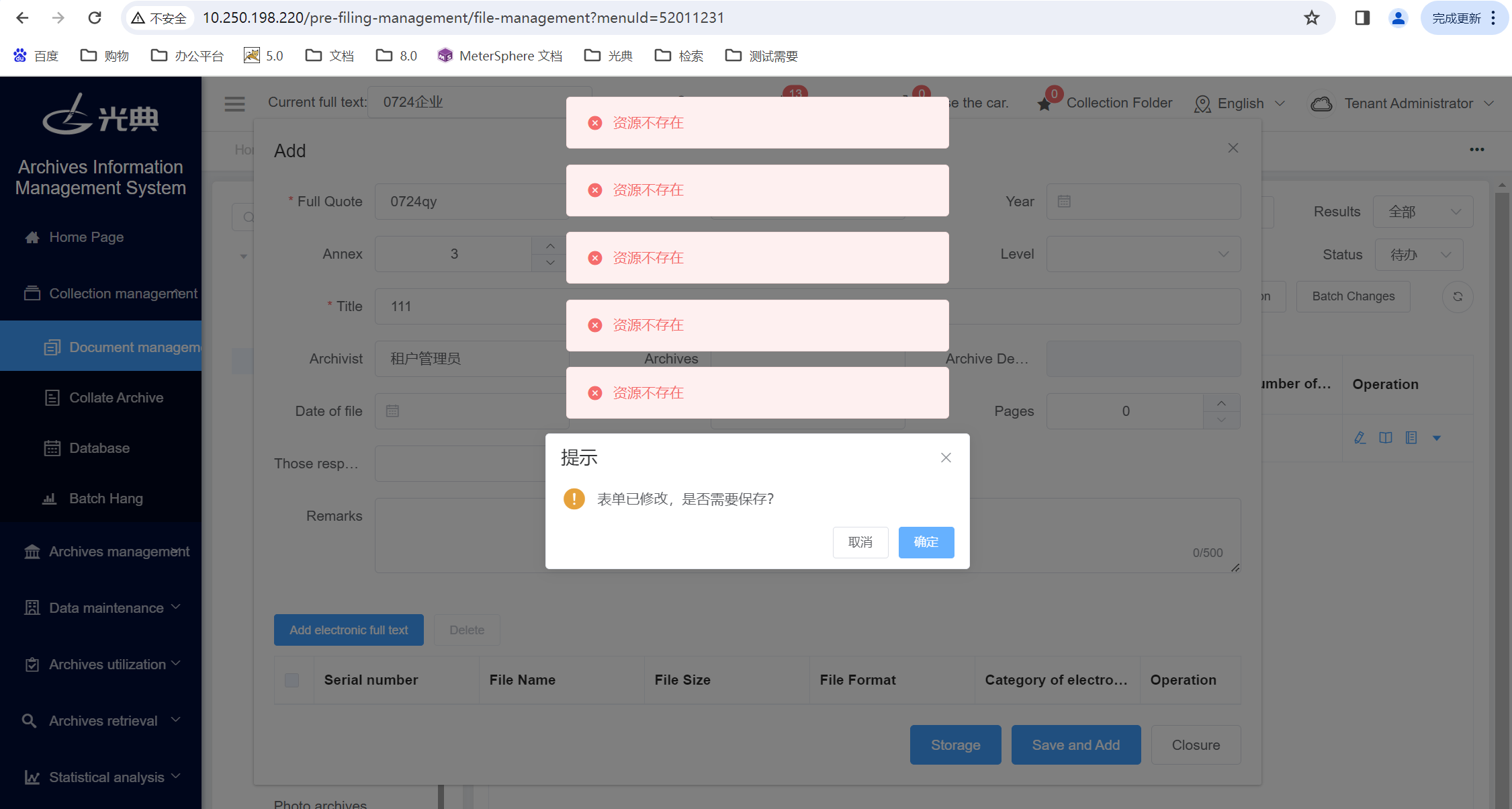The width and height of the screenshot is (1512, 809).
Task: Open Database menu item
Action: click(101, 448)
